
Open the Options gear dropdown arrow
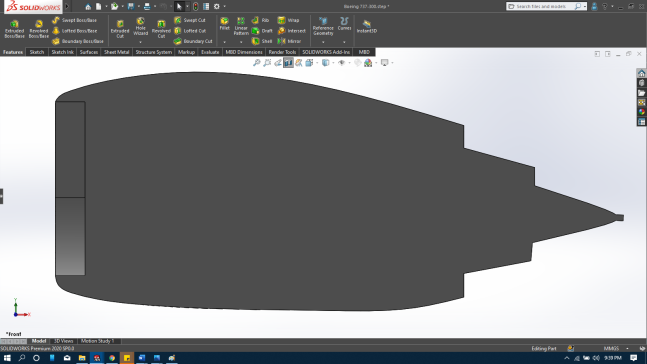(224, 6)
